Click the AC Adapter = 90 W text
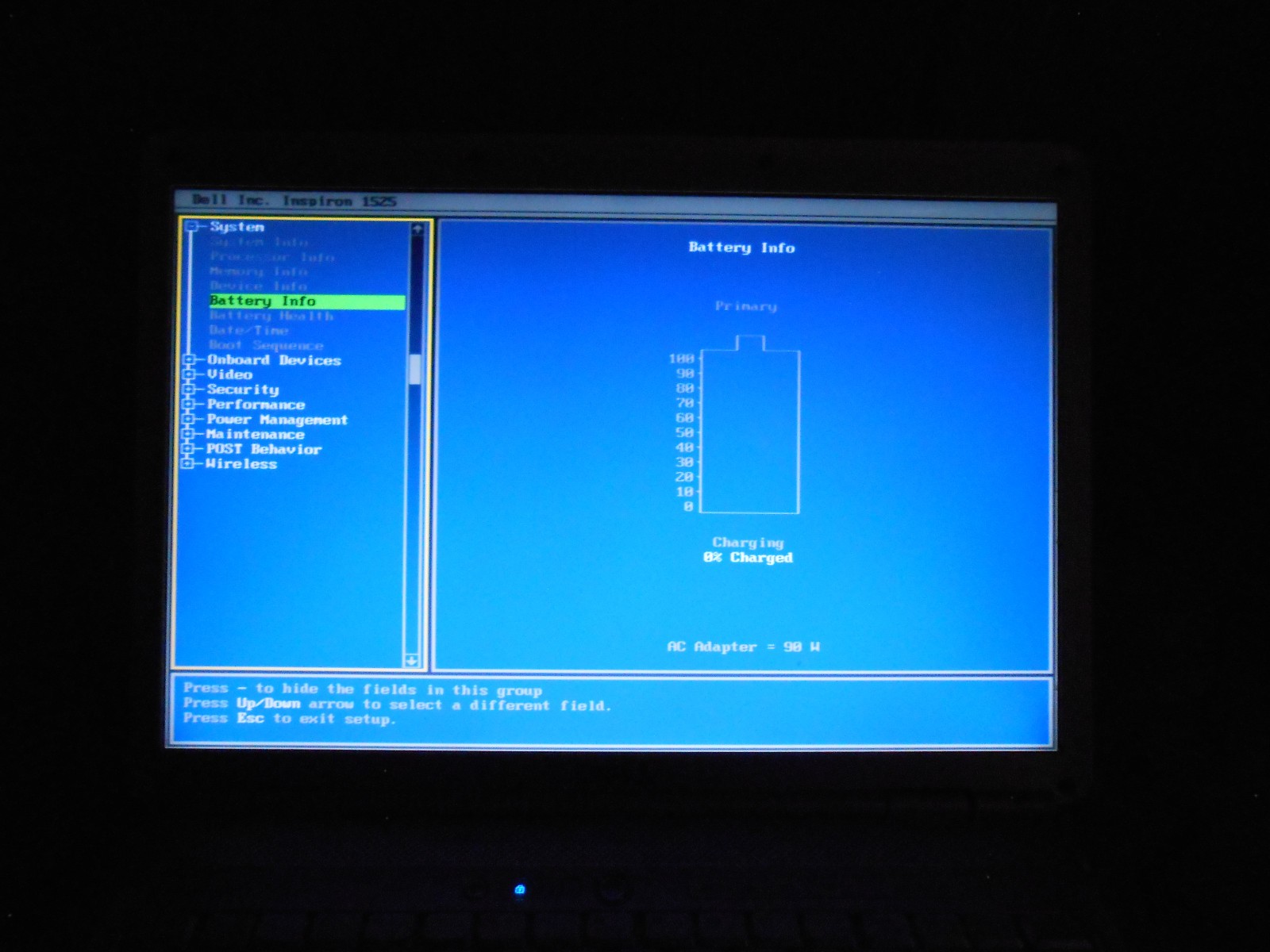Screen dimensions: 1270x952 click(744, 647)
